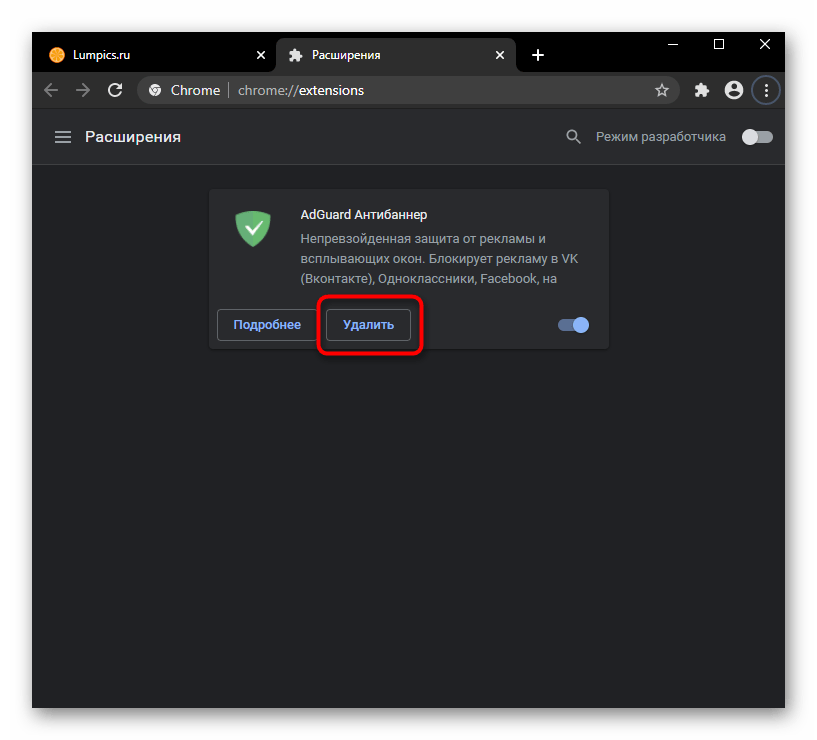Open AdGuard details via Подробнее
The width and height of the screenshot is (817, 740).
click(x=267, y=325)
